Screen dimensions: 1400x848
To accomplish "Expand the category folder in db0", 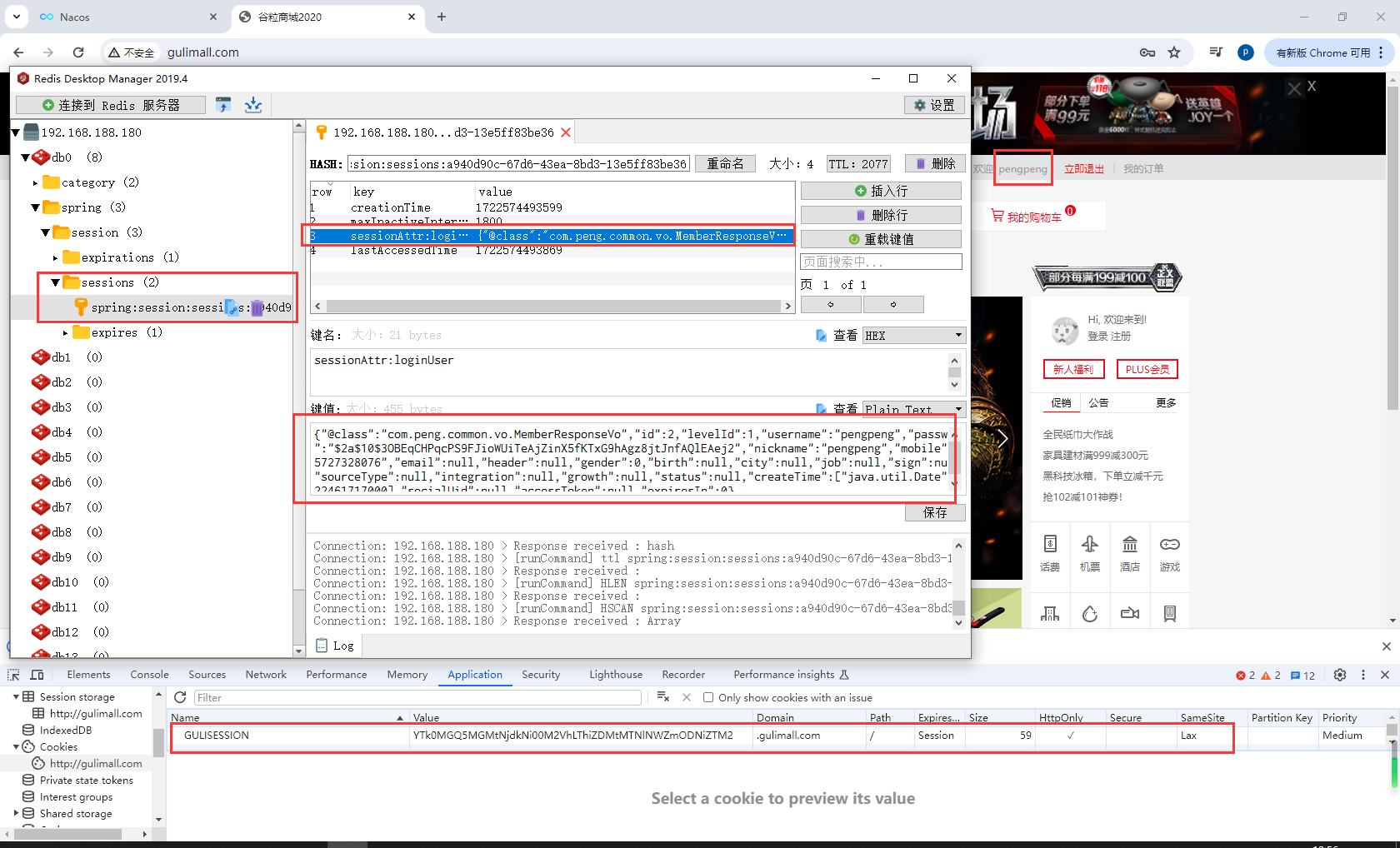I will click(x=35, y=182).
